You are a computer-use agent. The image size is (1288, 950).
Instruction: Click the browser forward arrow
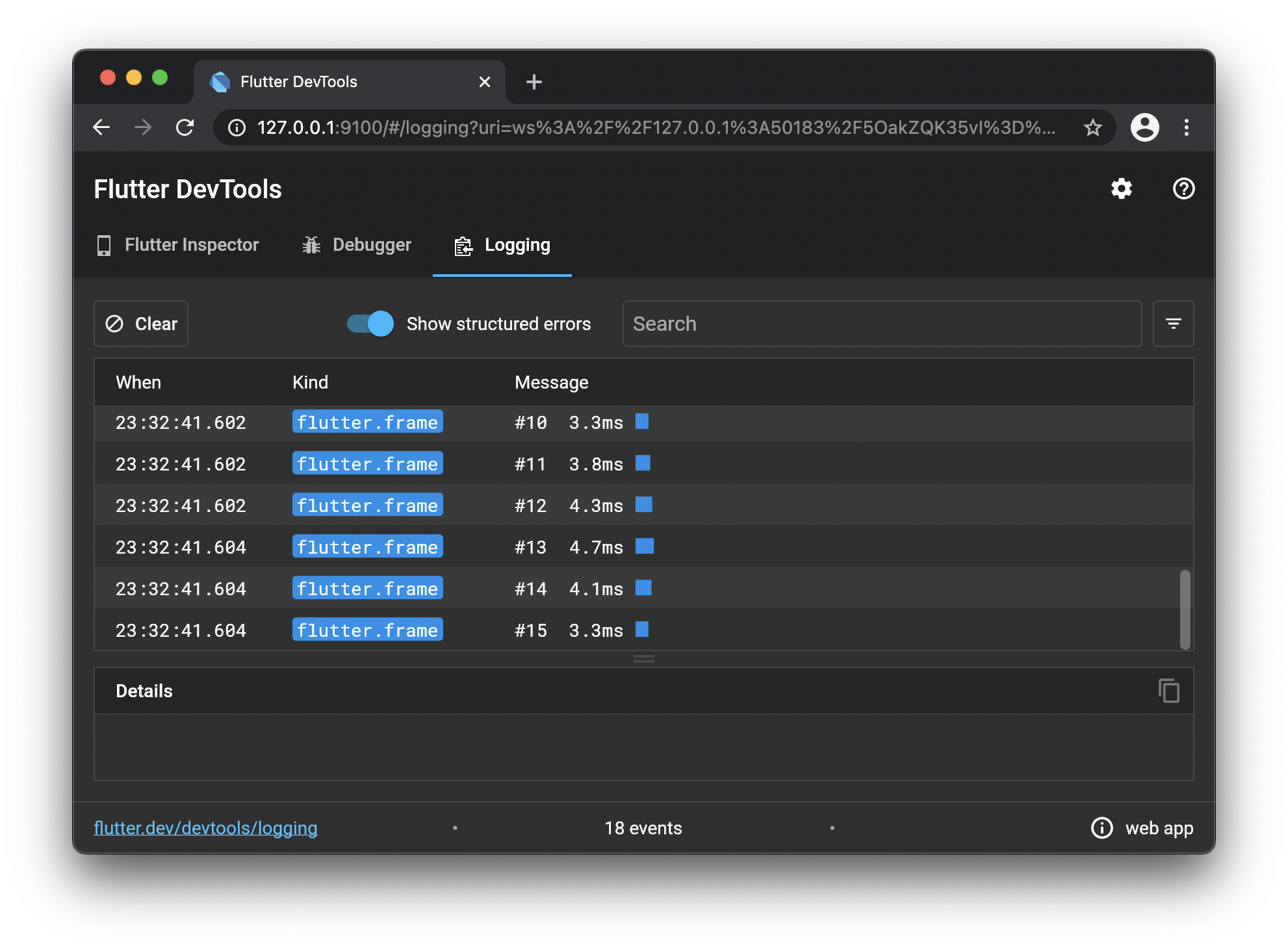click(143, 127)
